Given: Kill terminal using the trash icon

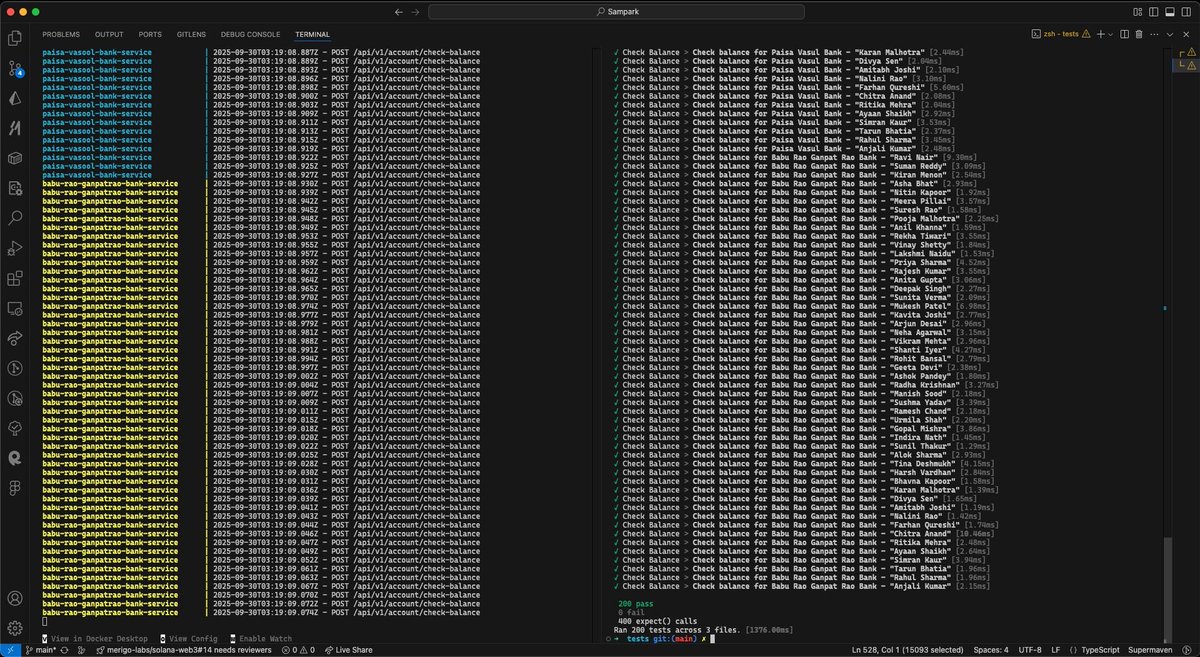Looking at the screenshot, I should click(x=1139, y=34).
